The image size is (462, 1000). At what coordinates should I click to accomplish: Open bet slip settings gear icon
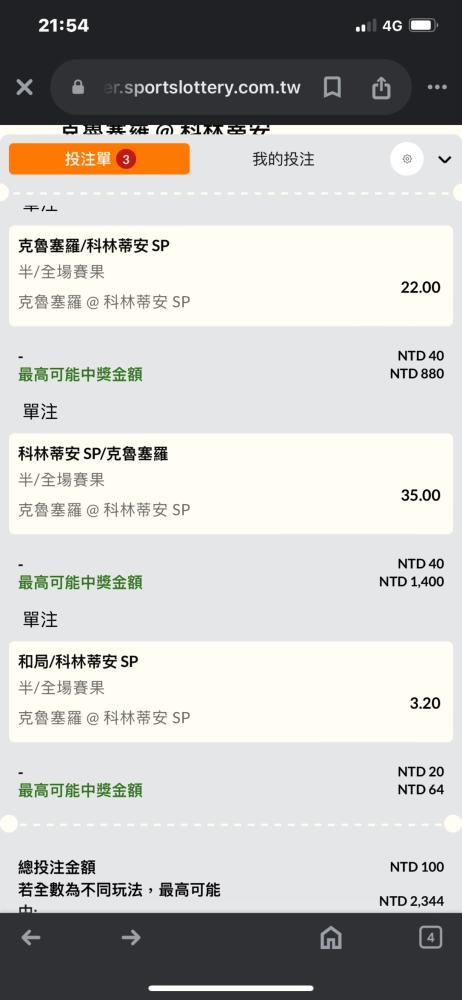coord(408,159)
